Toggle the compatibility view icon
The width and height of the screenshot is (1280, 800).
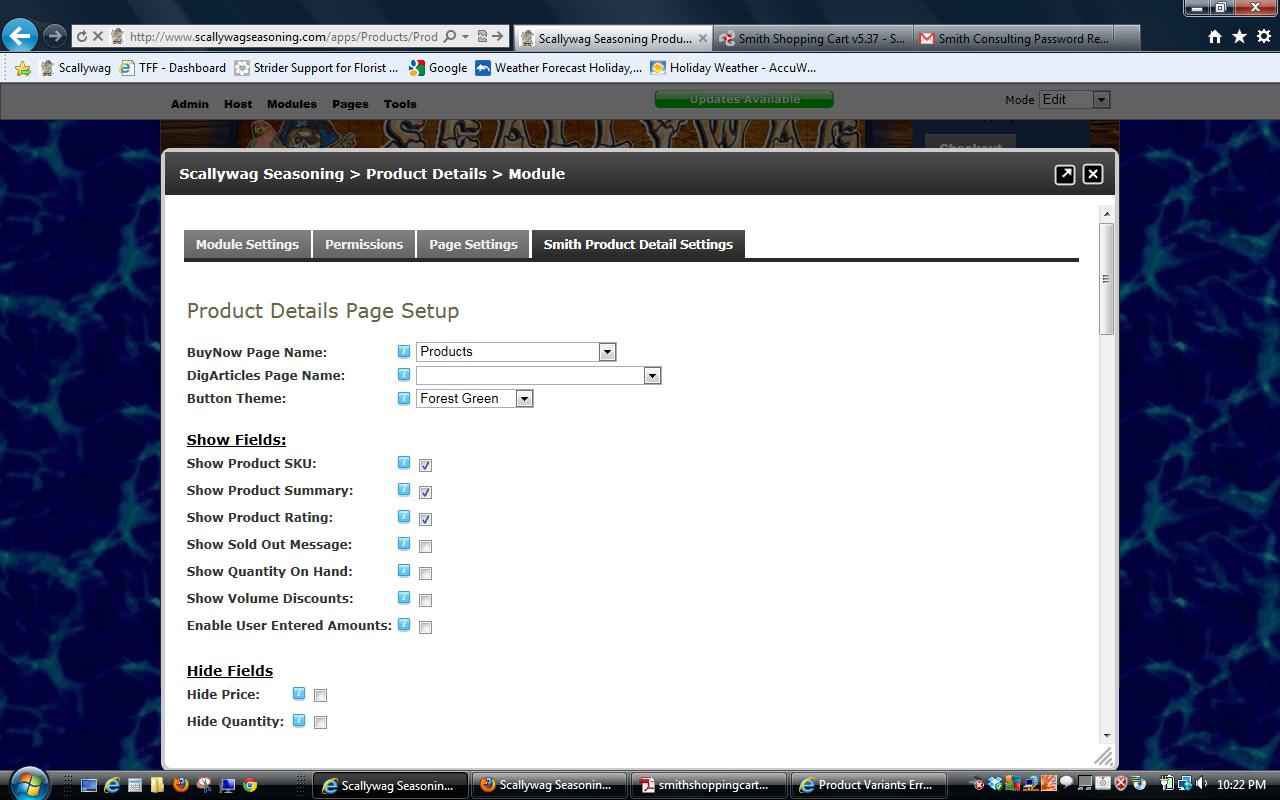pos(482,36)
